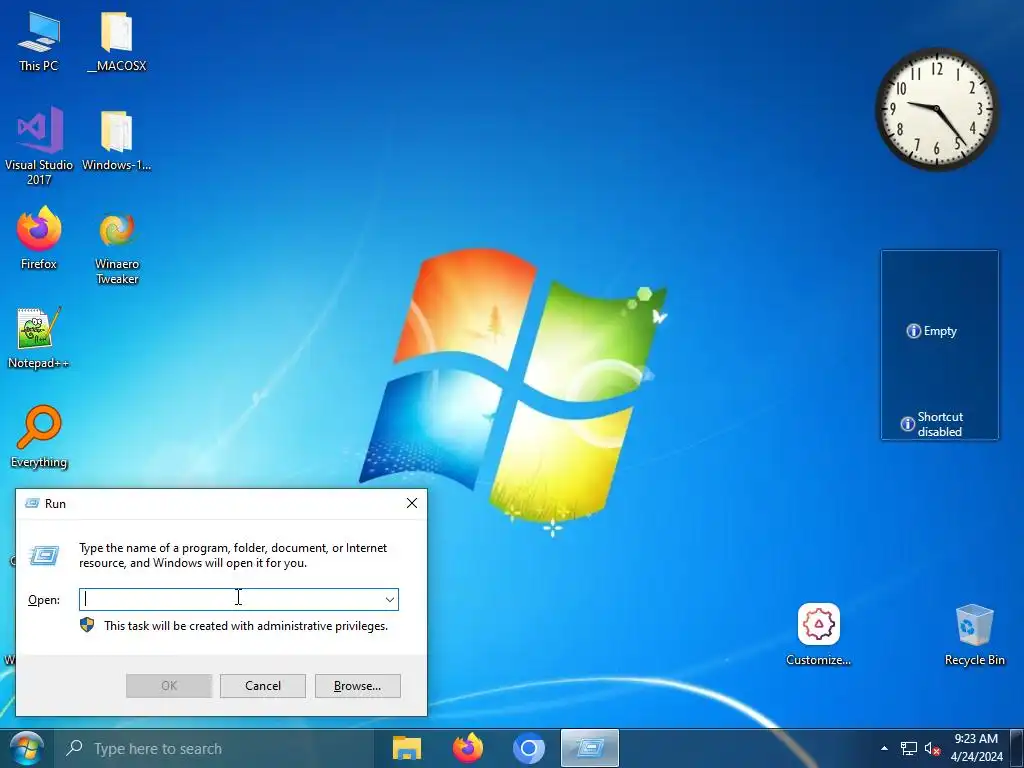Select the Windows-1... folder icon
This screenshot has width=1024, height=768.
(x=117, y=141)
